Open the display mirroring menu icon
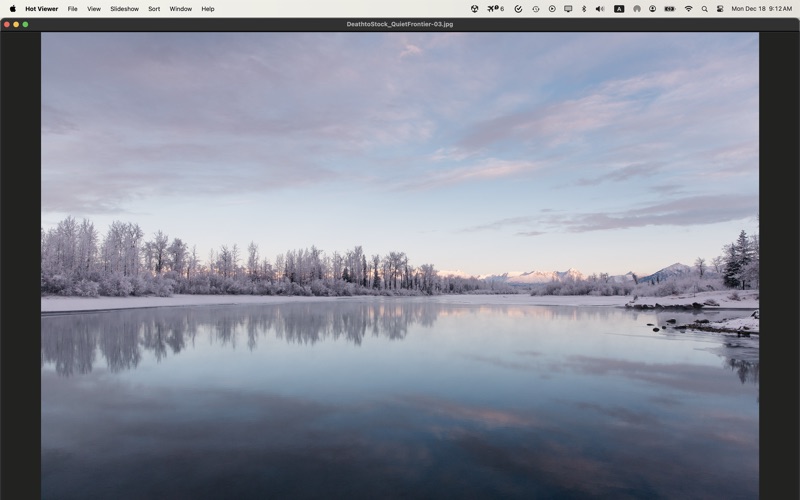Image resolution: width=800 pixels, height=500 pixels. point(568,9)
